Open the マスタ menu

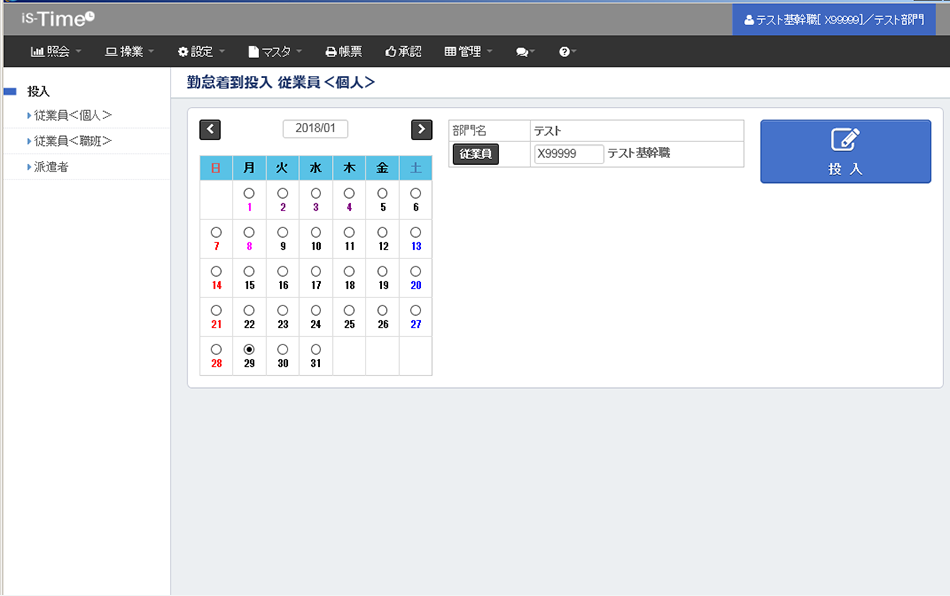pos(275,52)
